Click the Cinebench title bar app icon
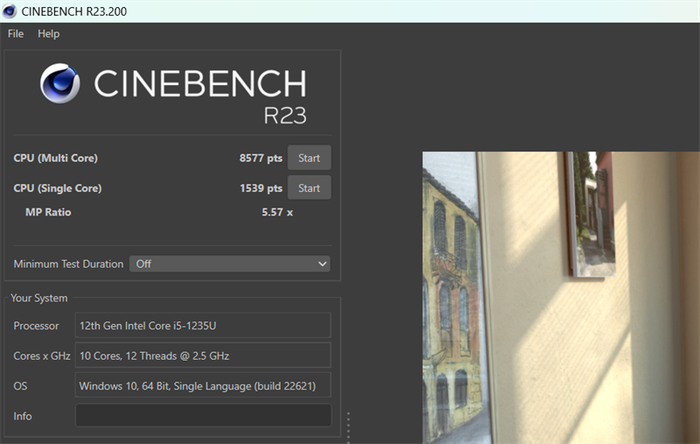700x444 pixels. [9, 11]
